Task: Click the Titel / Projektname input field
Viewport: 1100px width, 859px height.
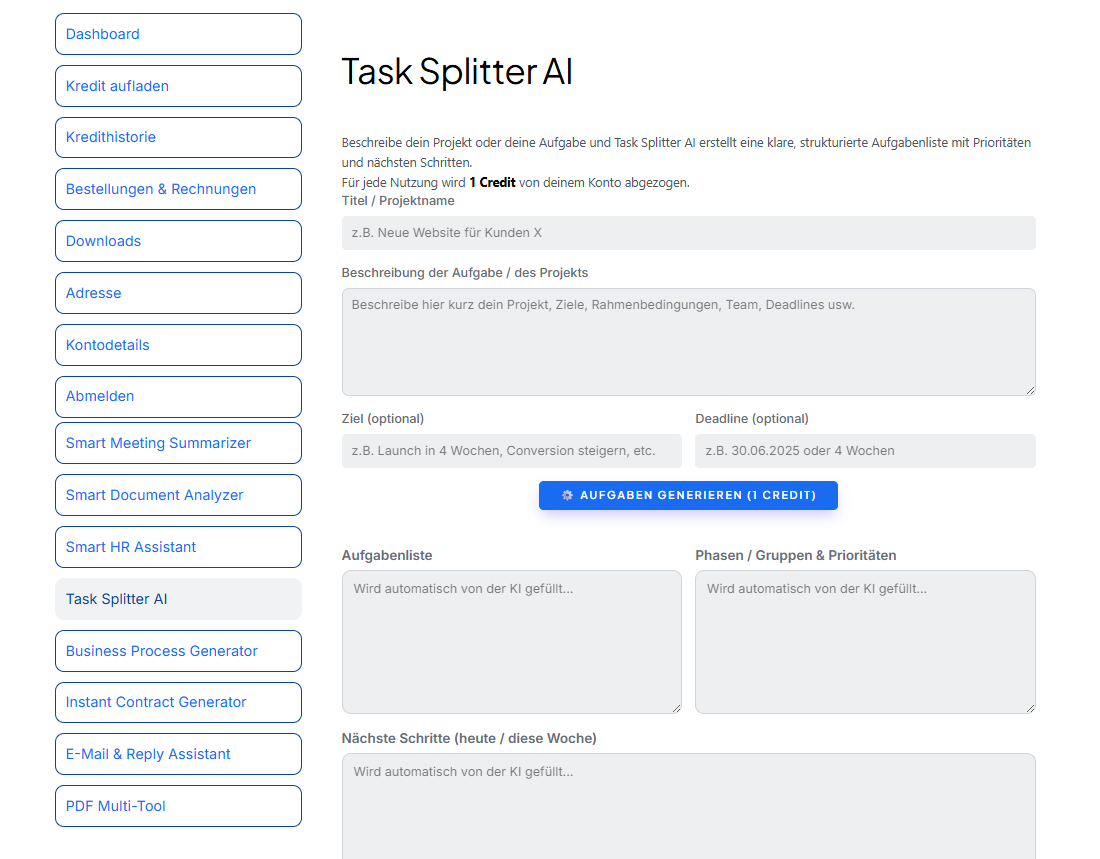Action: pos(688,233)
